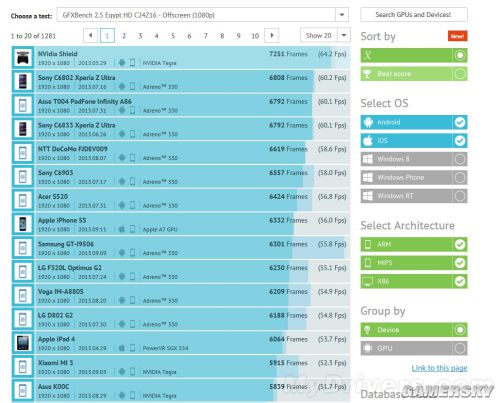Click the 5839 Frames score bar

(x=192, y=391)
